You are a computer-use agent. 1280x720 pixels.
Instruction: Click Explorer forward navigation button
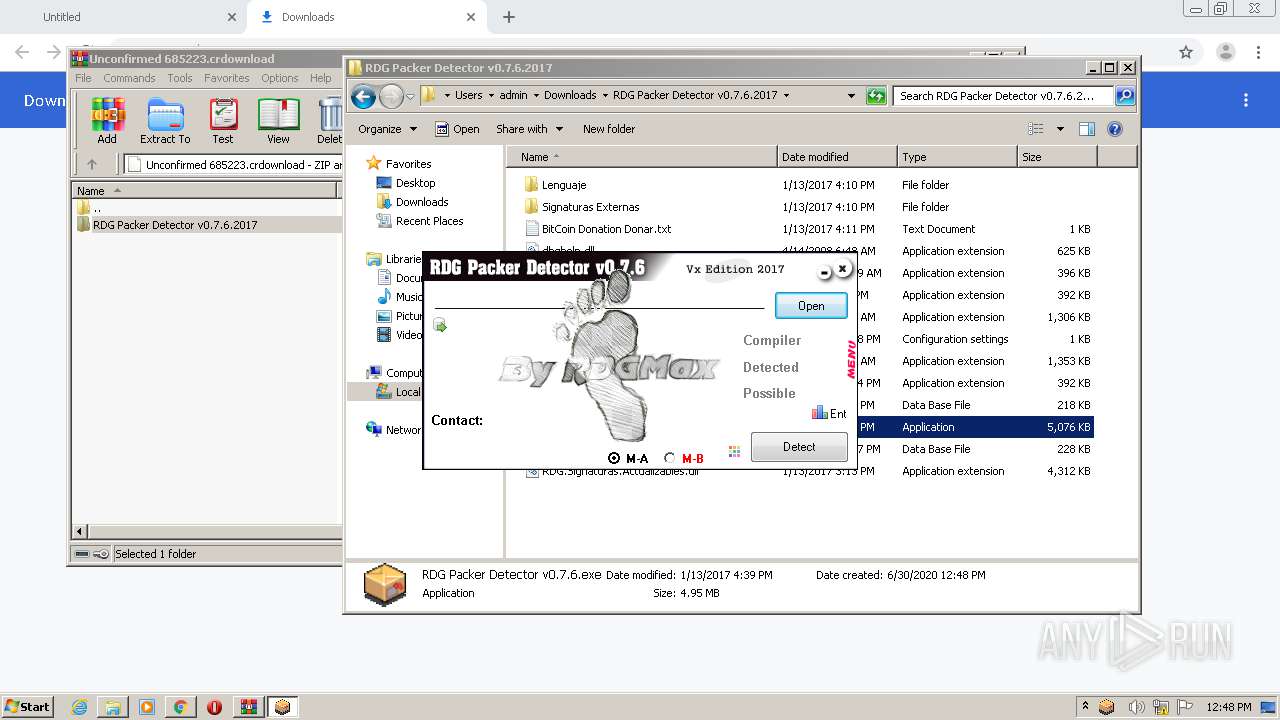pyautogui.click(x=391, y=96)
